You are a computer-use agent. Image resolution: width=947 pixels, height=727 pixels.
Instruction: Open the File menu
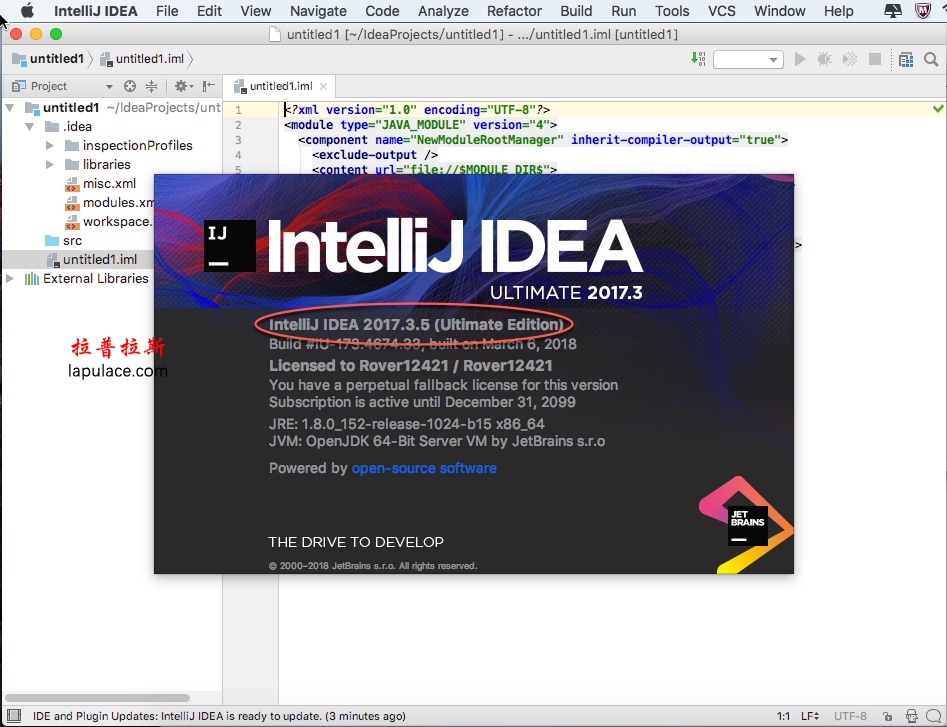[167, 11]
